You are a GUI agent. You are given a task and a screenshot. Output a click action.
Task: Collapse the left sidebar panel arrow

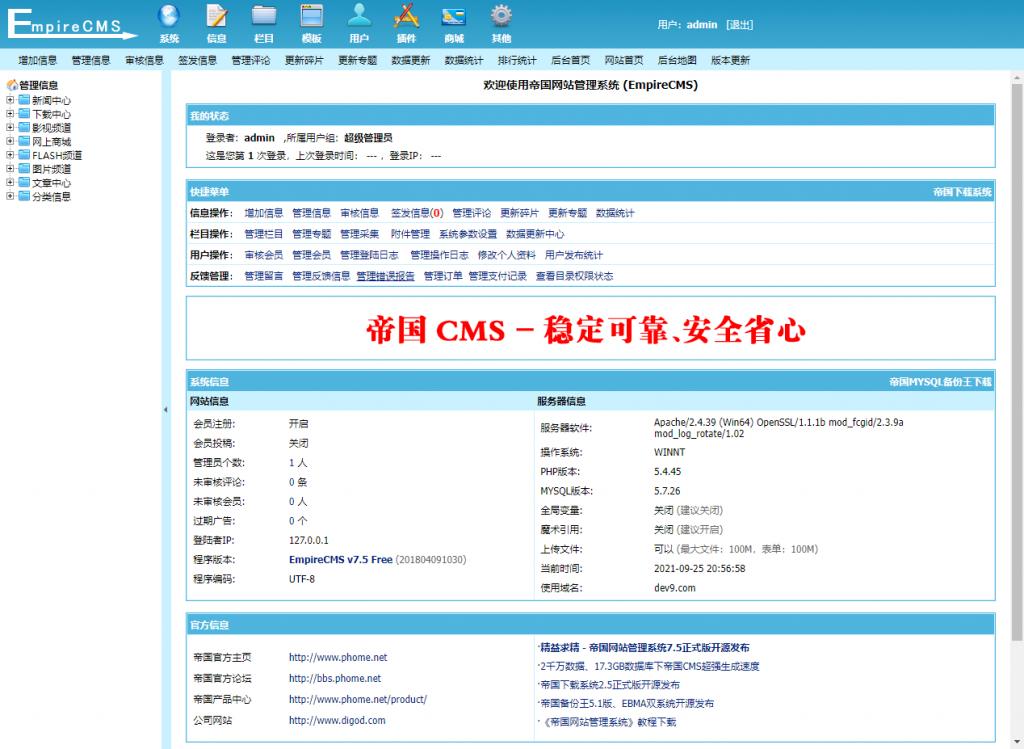[166, 407]
